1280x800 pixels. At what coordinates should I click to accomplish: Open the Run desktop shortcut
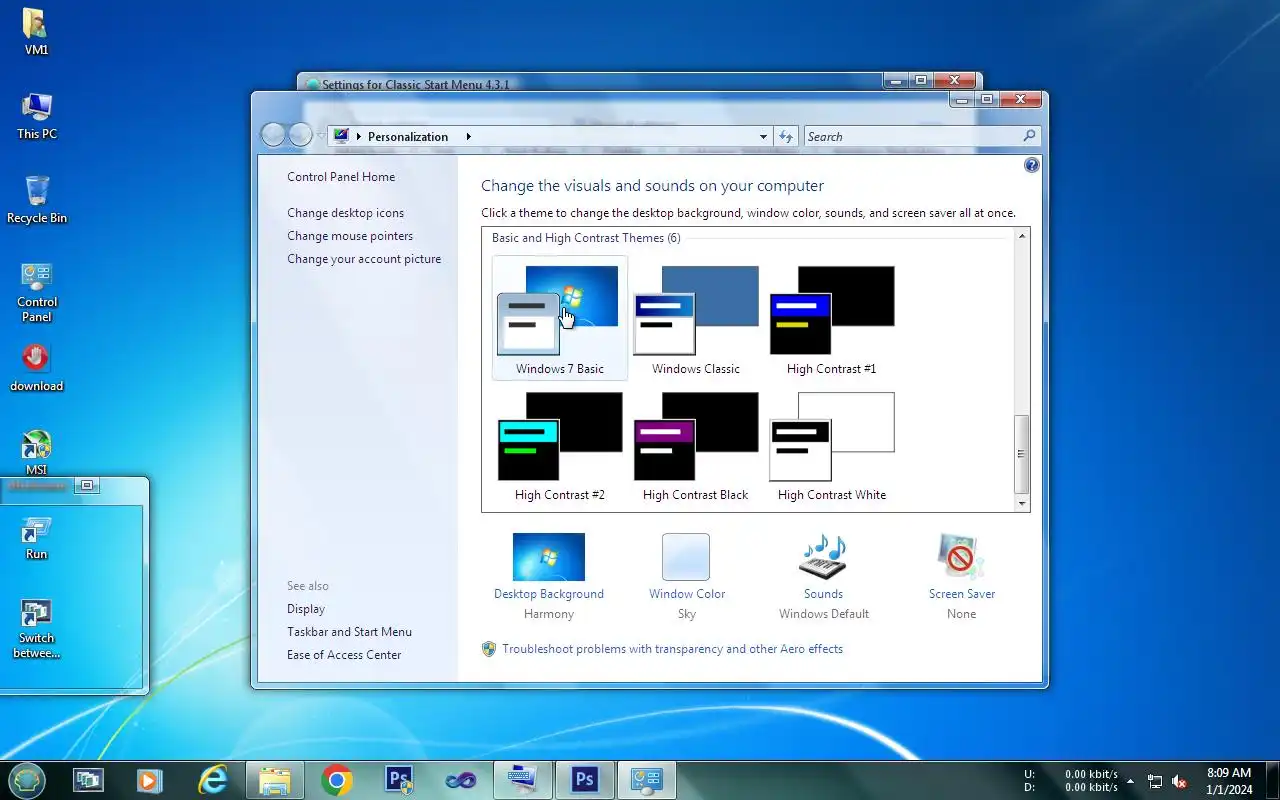tap(36, 538)
